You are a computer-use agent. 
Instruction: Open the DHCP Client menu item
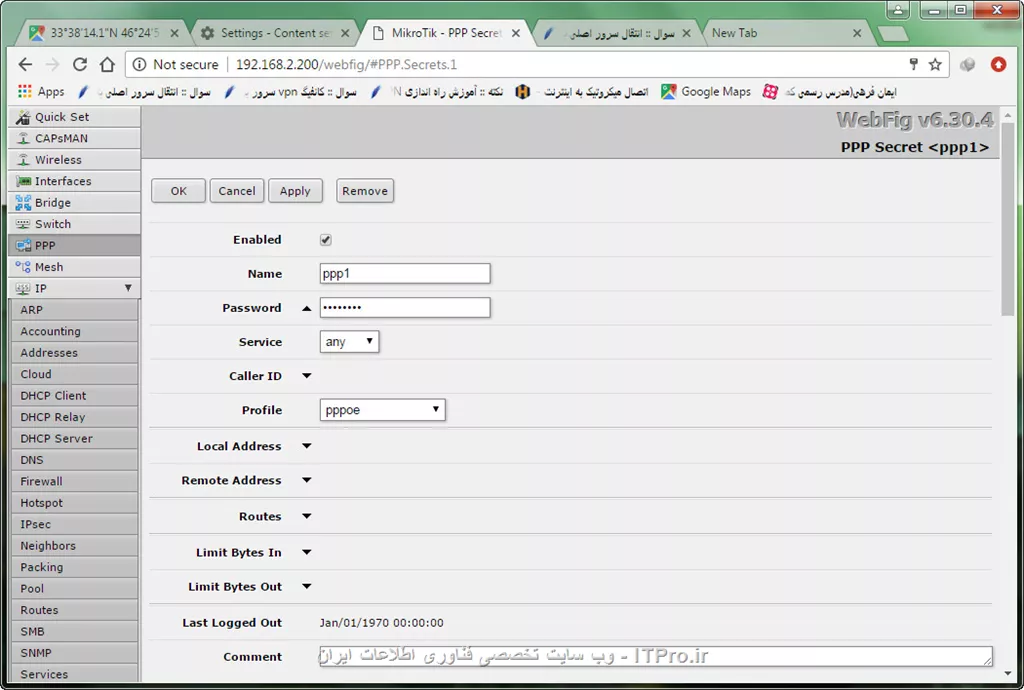74,396
